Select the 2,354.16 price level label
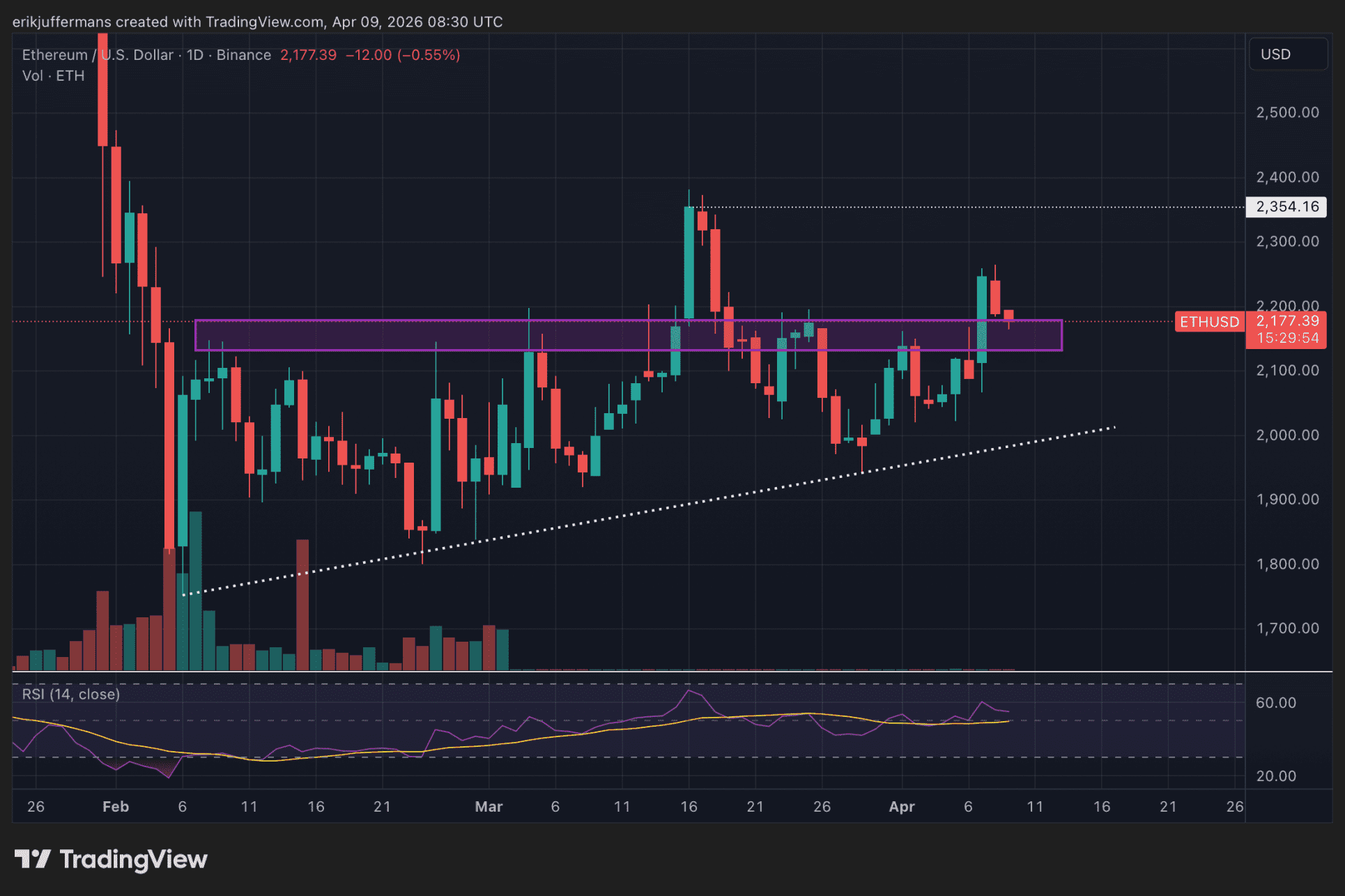The height and width of the screenshot is (896, 1345). click(x=1286, y=207)
